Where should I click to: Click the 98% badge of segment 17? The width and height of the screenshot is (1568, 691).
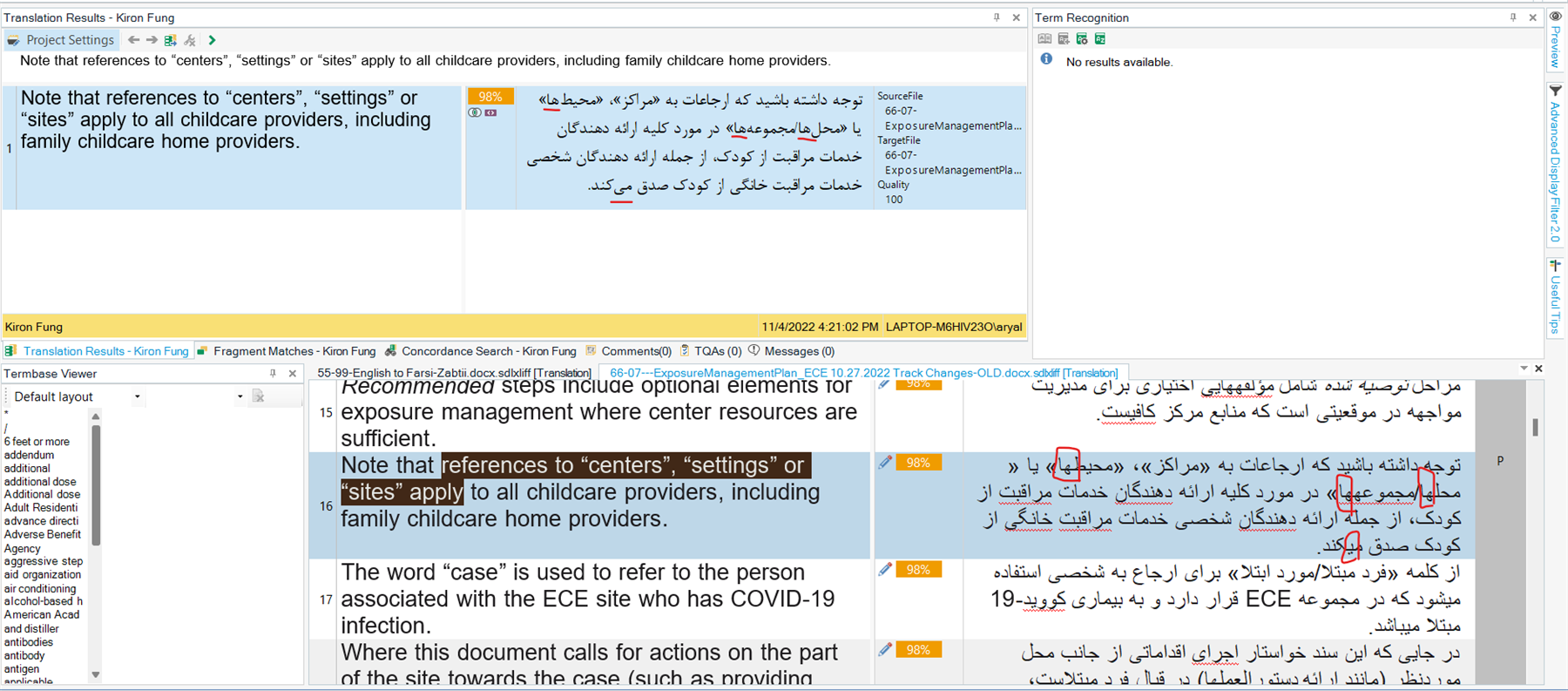click(x=918, y=570)
